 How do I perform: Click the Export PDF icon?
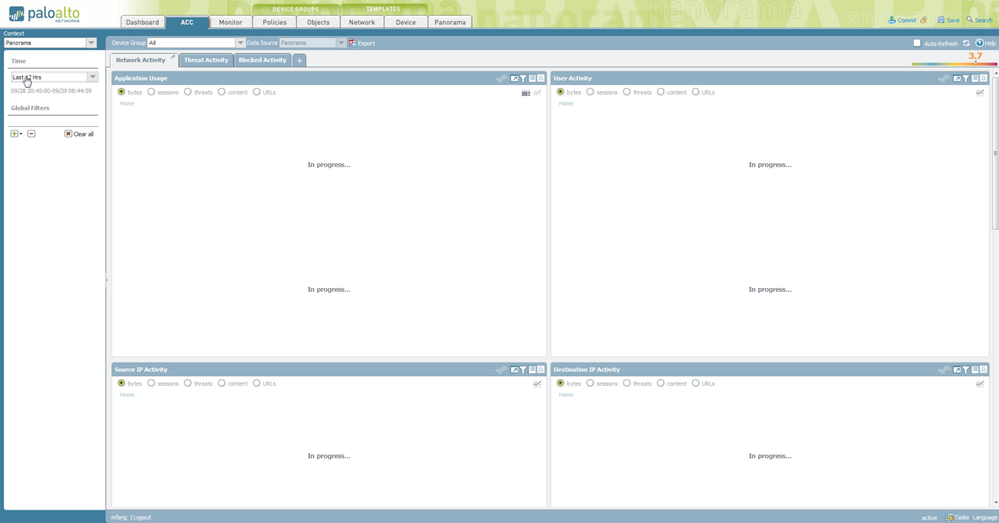352,43
